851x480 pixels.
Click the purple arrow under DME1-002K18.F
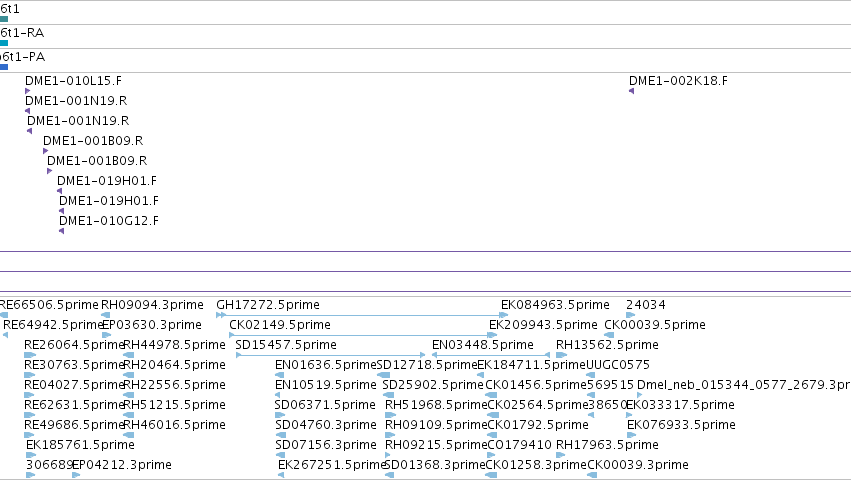[x=631, y=91]
